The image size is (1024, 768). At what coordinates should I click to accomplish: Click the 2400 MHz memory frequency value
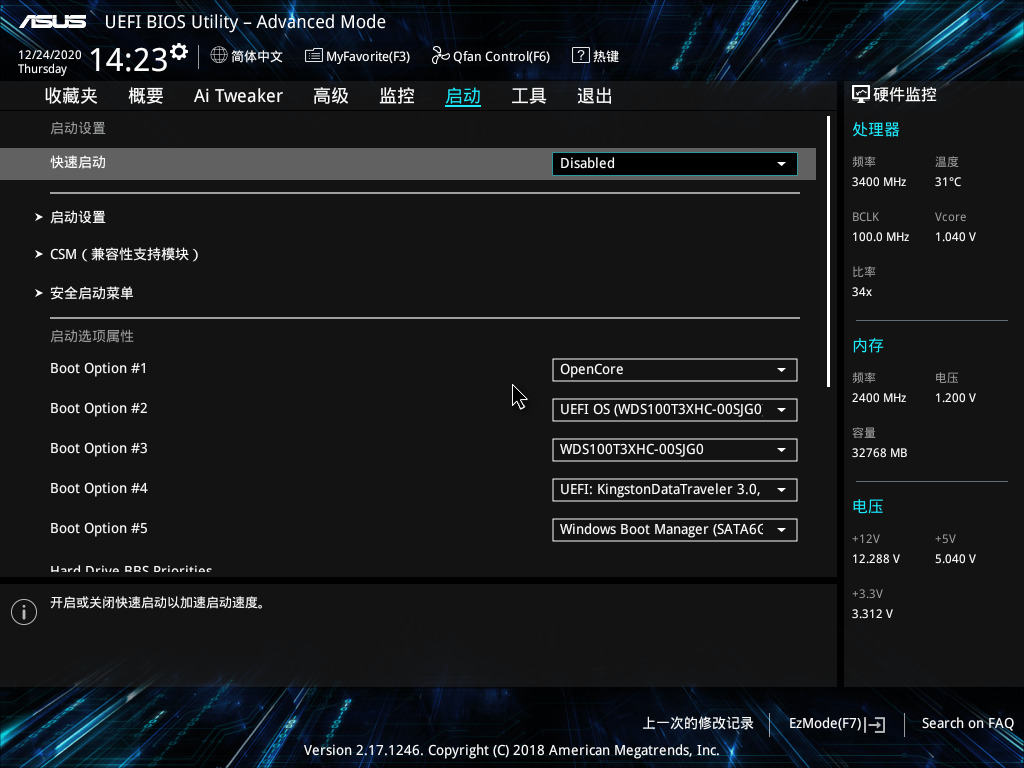pos(879,398)
